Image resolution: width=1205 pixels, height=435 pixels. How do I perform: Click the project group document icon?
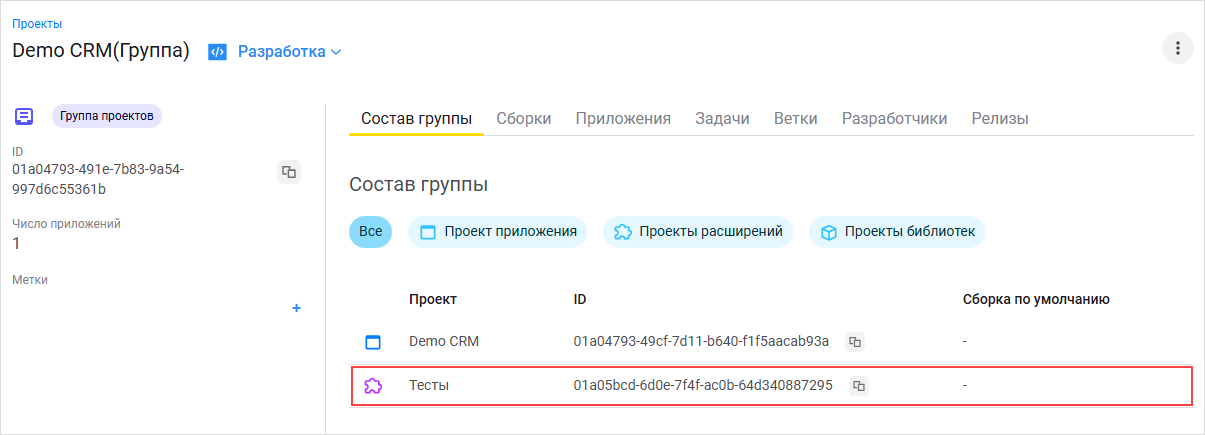25,116
